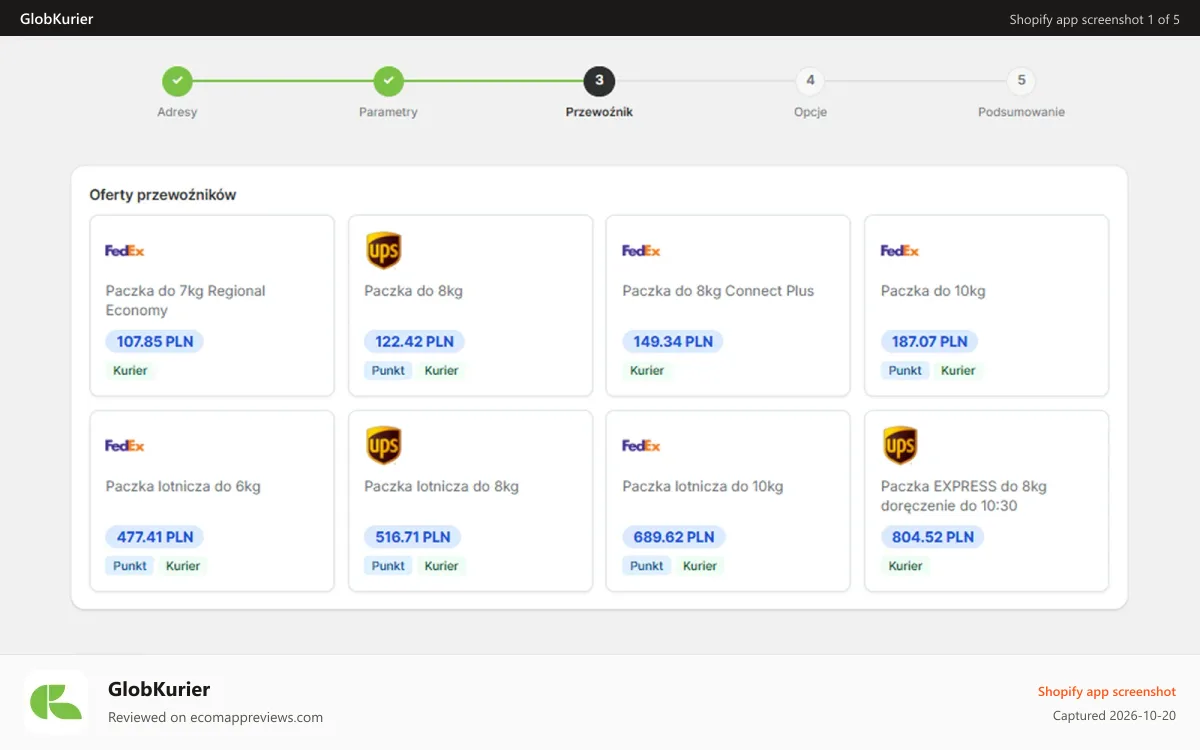The image size is (1200, 750).
Task: Go back to completed Adresy step checkmark
Action: click(x=177, y=81)
